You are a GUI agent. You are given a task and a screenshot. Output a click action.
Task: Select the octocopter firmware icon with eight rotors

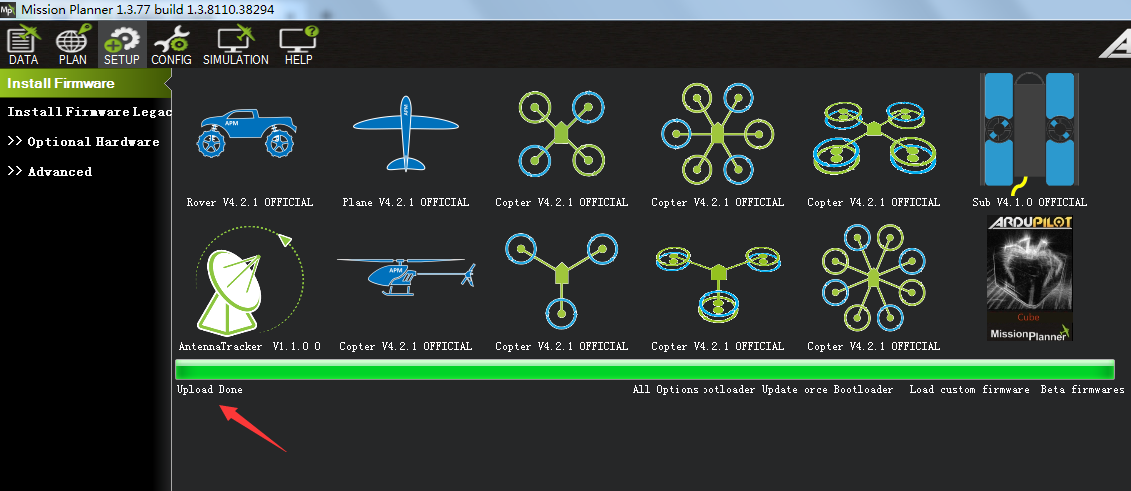point(873,278)
